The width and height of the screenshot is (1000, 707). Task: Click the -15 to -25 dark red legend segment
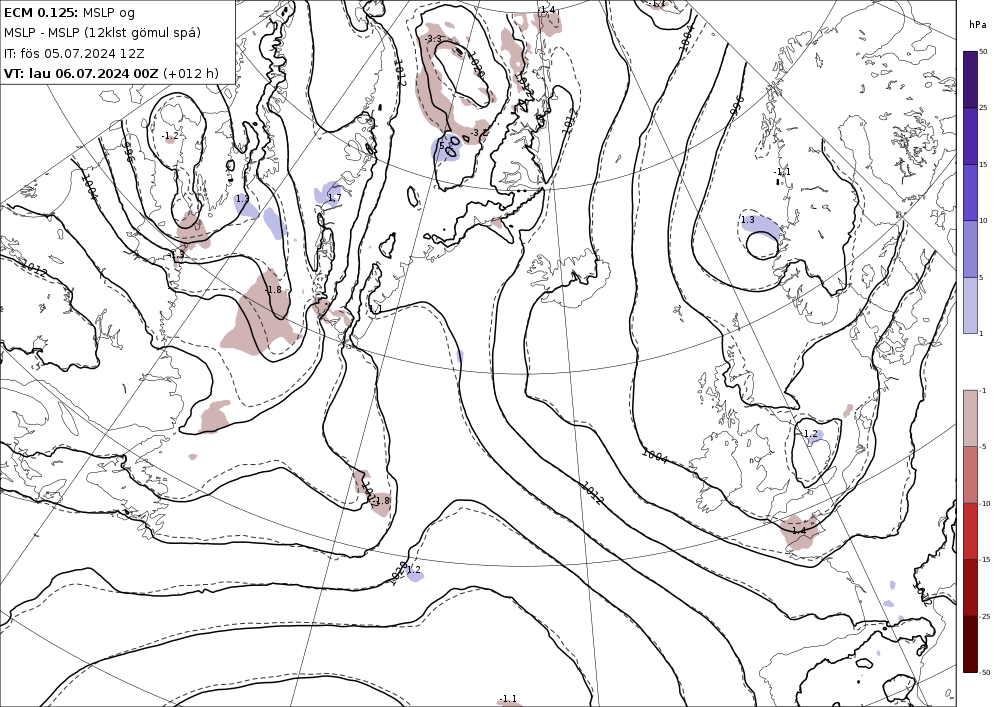pos(970,587)
